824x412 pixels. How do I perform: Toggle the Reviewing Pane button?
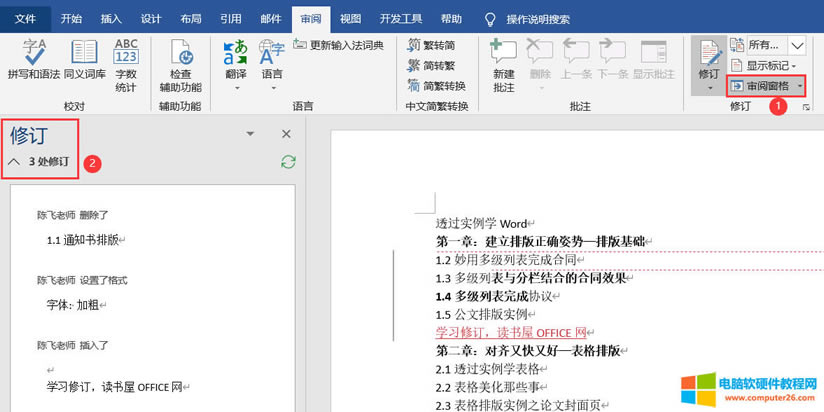(765, 86)
